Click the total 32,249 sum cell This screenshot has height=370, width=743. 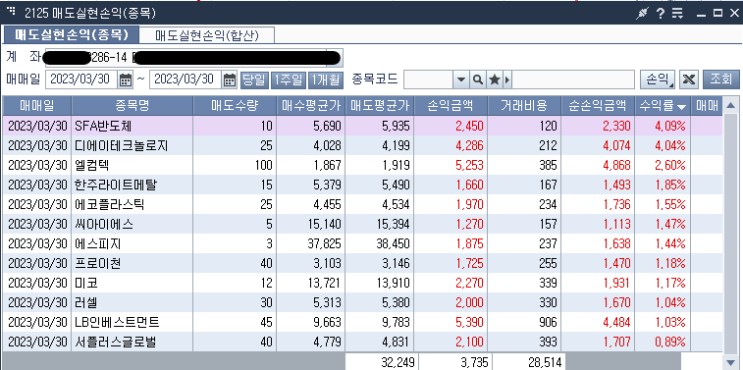pyautogui.click(x=382, y=362)
